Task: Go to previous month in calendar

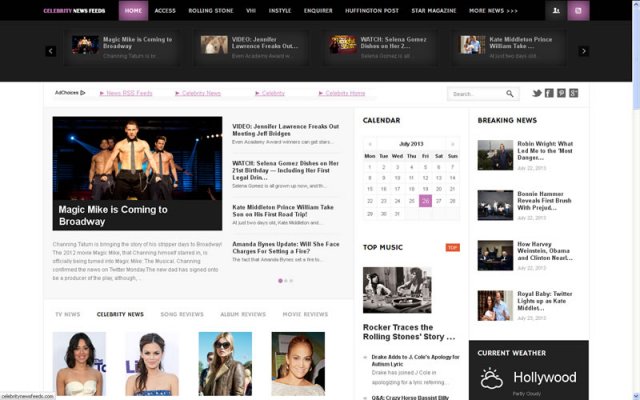Action: coord(370,144)
